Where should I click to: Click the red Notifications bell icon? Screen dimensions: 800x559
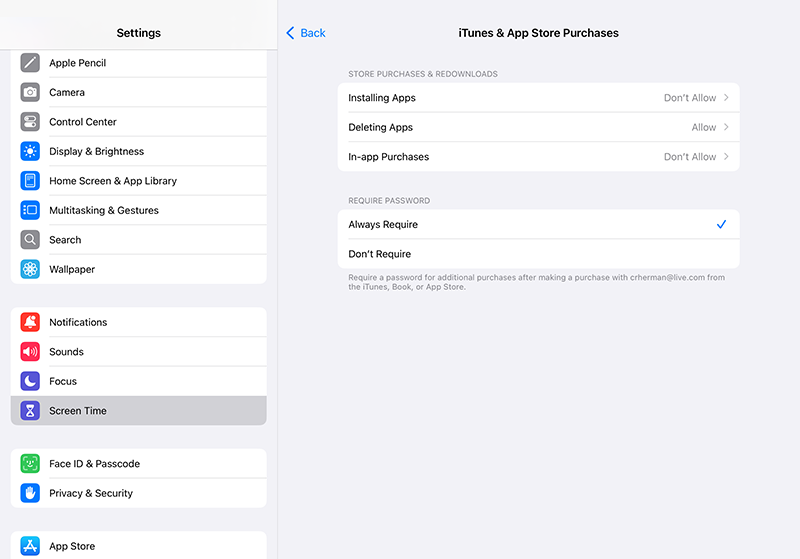pos(30,322)
